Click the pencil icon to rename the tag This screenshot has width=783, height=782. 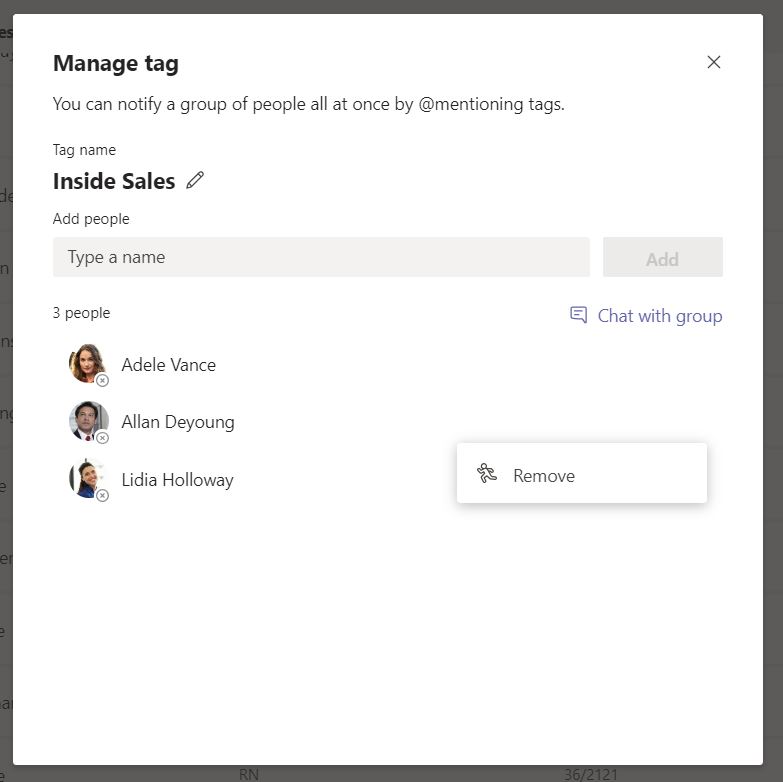[x=195, y=180]
